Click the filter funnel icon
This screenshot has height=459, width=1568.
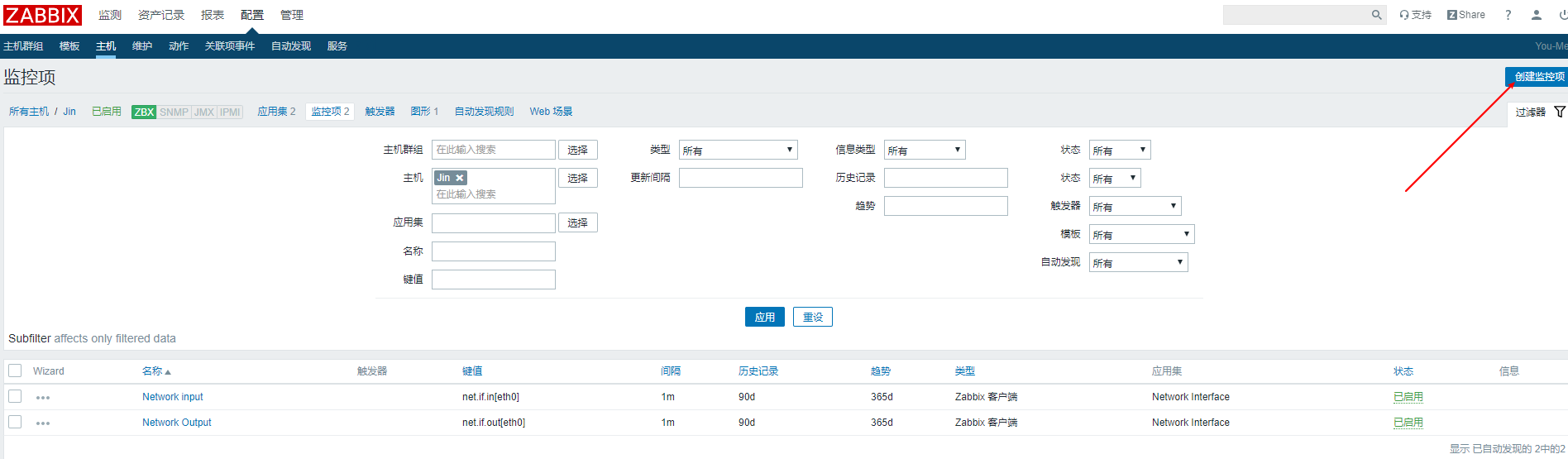click(1559, 112)
